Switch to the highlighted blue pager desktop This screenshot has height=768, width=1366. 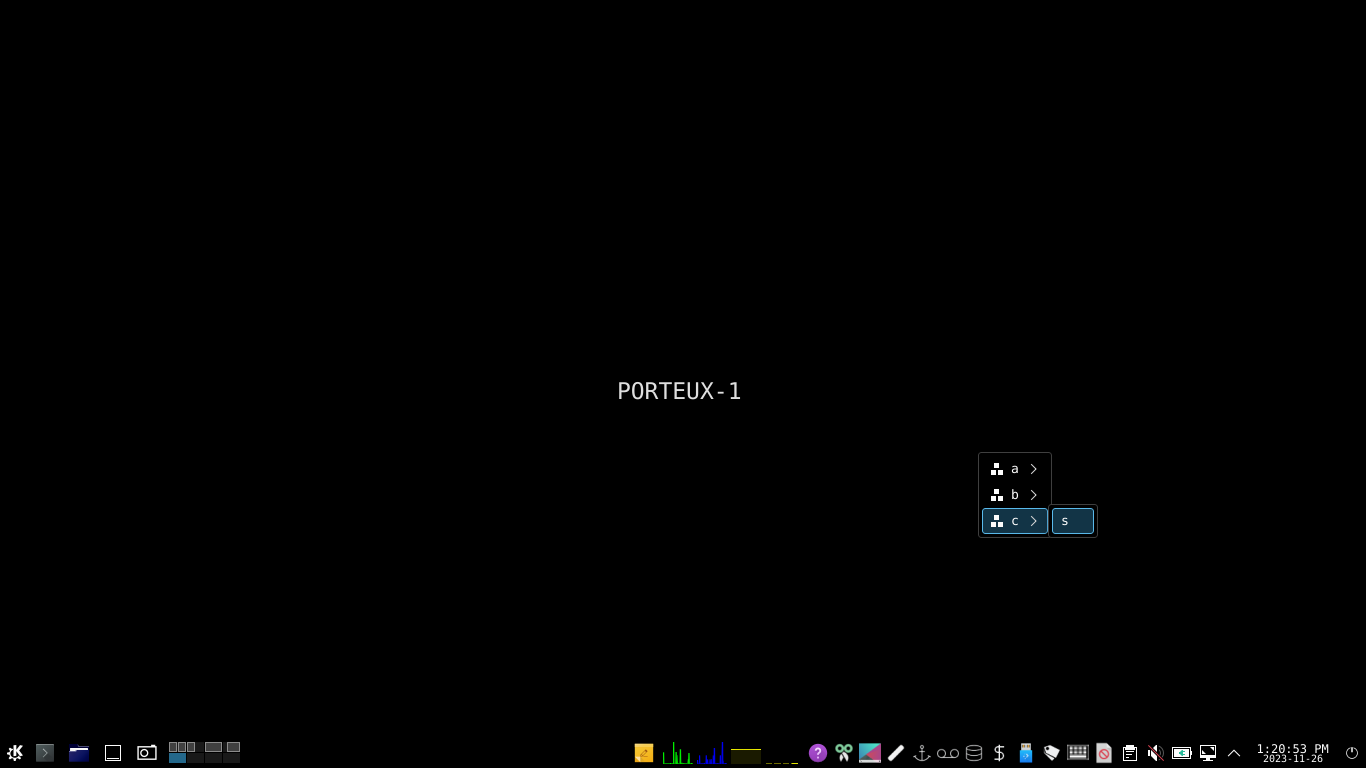177,758
